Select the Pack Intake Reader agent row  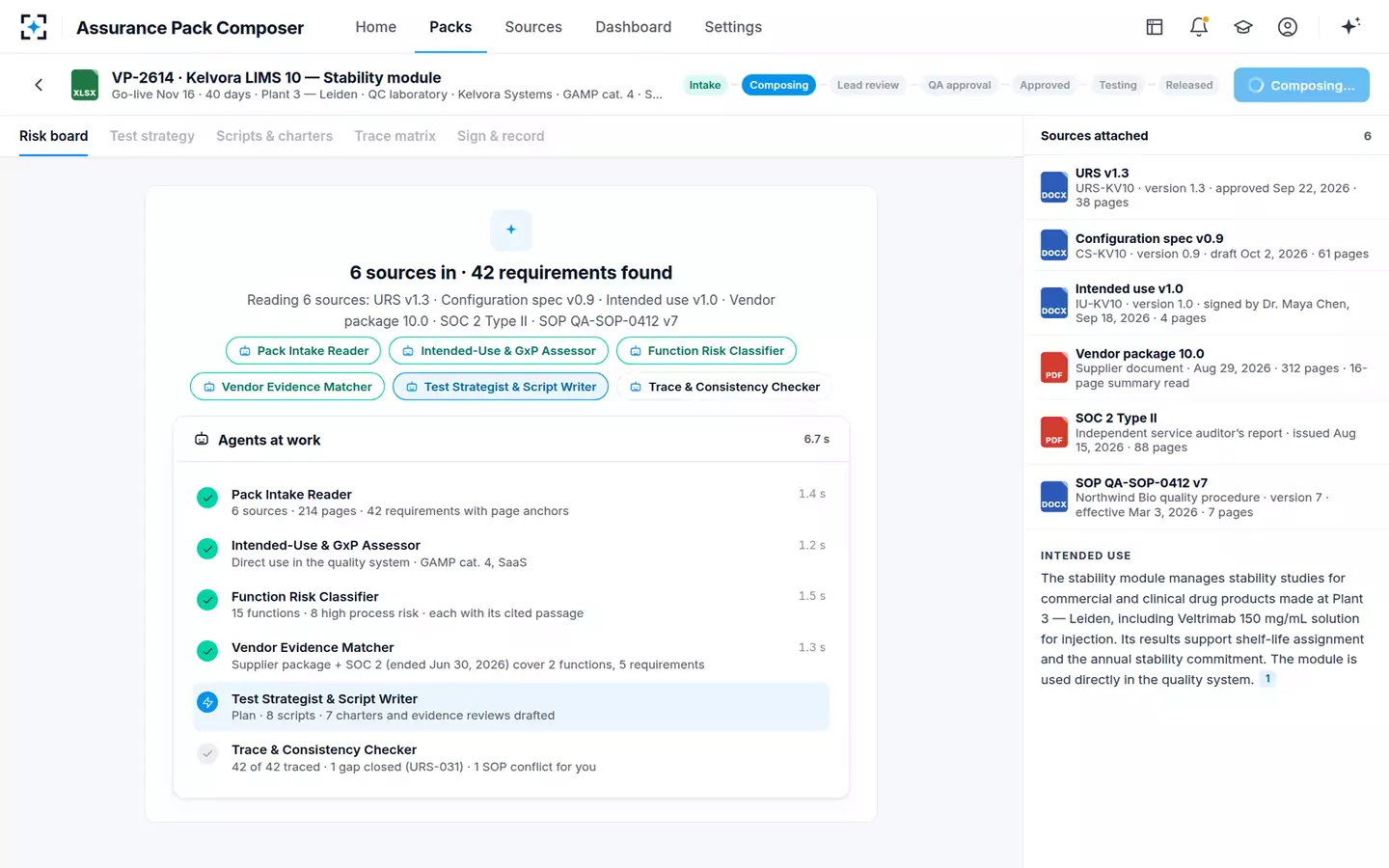pyautogui.click(x=511, y=502)
